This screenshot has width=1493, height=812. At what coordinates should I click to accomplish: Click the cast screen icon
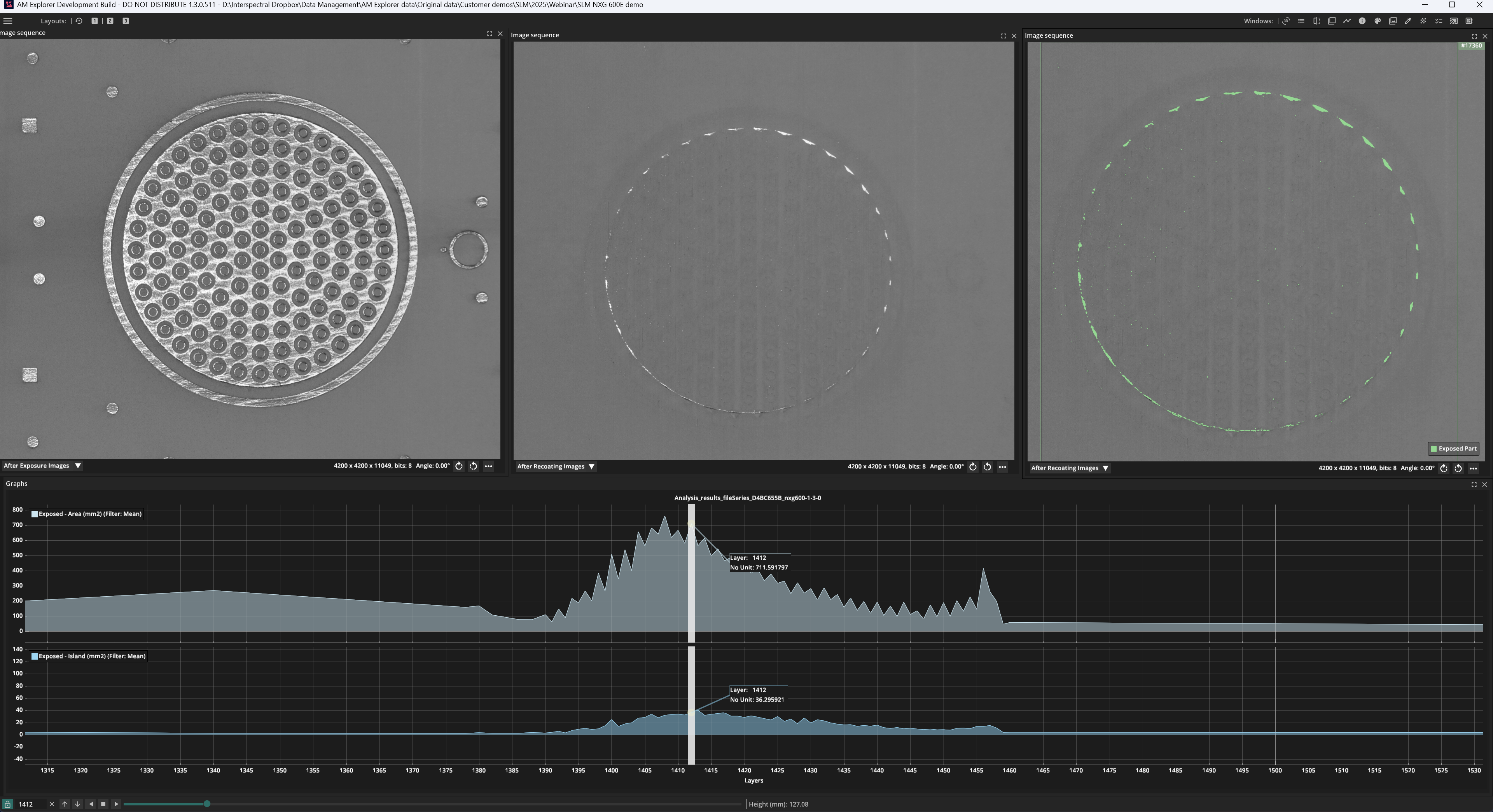click(x=1454, y=21)
